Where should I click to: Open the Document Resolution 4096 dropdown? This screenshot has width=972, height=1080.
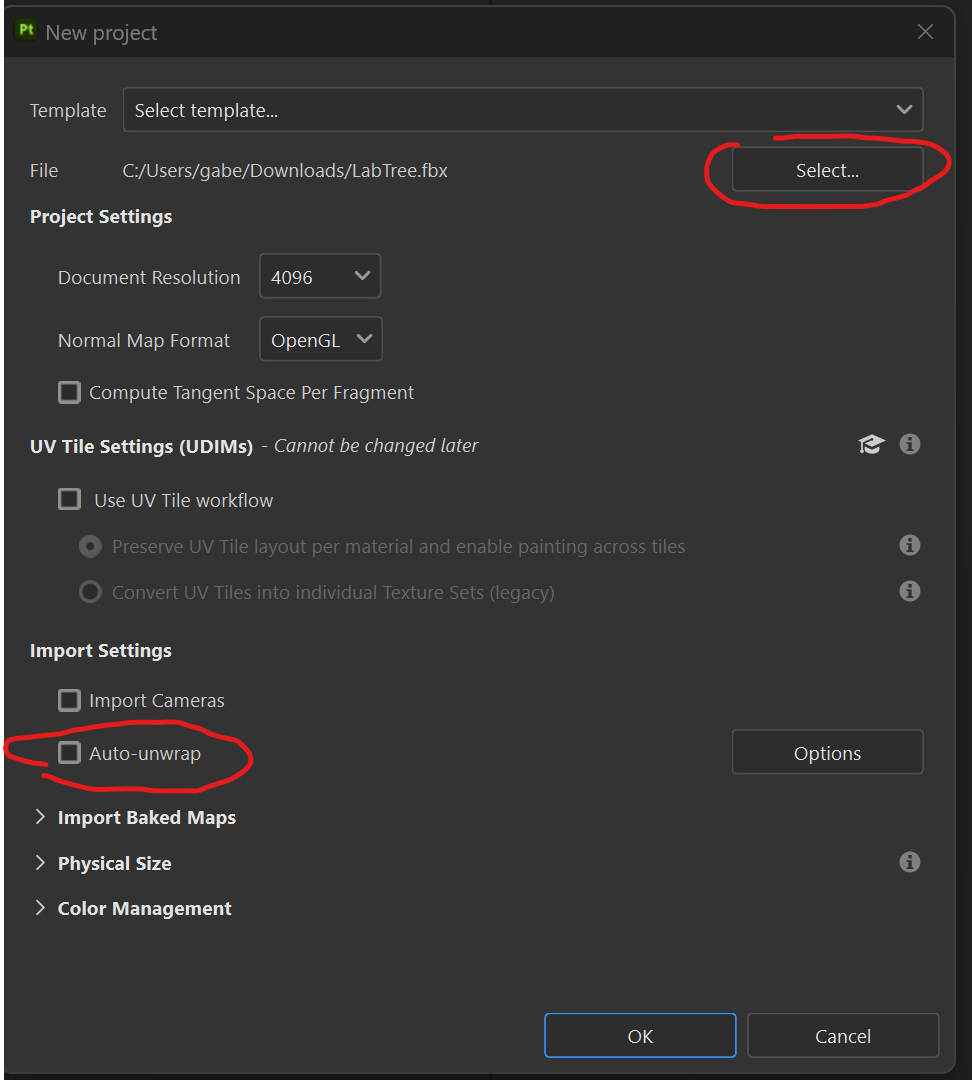point(320,276)
